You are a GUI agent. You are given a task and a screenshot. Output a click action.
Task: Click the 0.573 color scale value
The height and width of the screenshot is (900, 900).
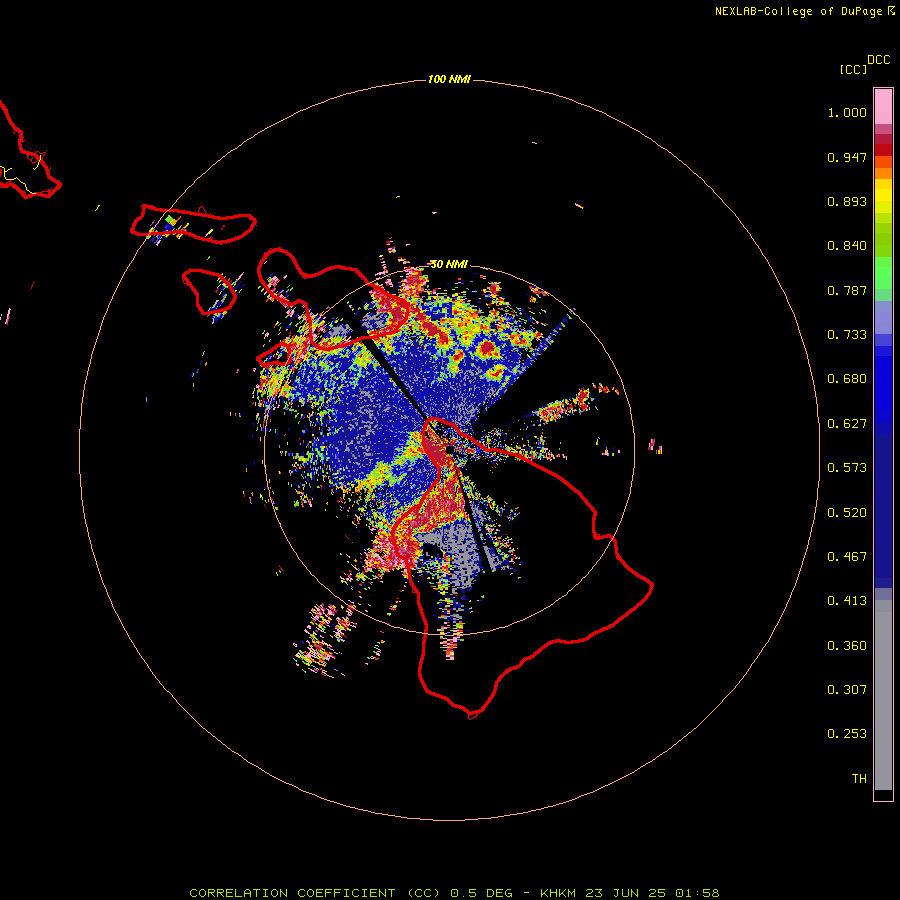[x=847, y=468]
